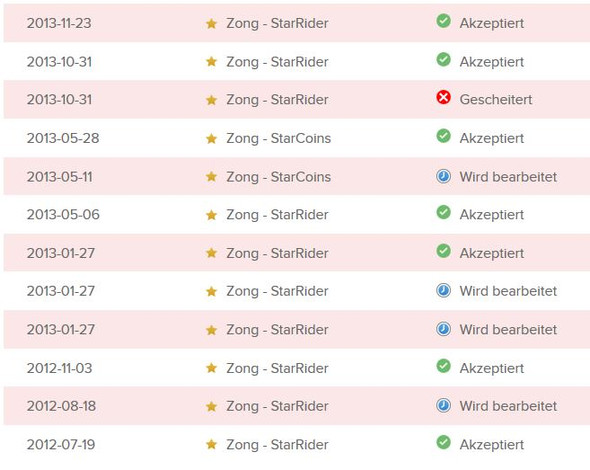Click the Akzeptiert status on the 2013-05-28 row
Screen dimensions: 590x470
pos(491,138)
